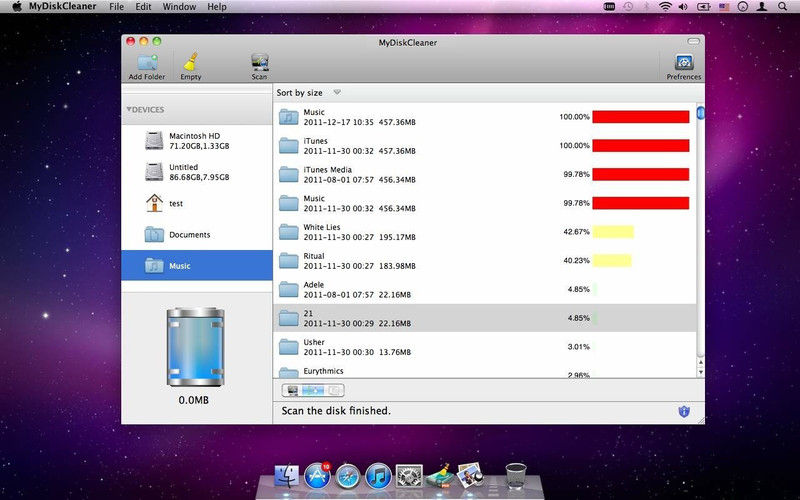This screenshot has width=800, height=500.
Task: Select the iTunes Media folder row
Action: point(485,174)
